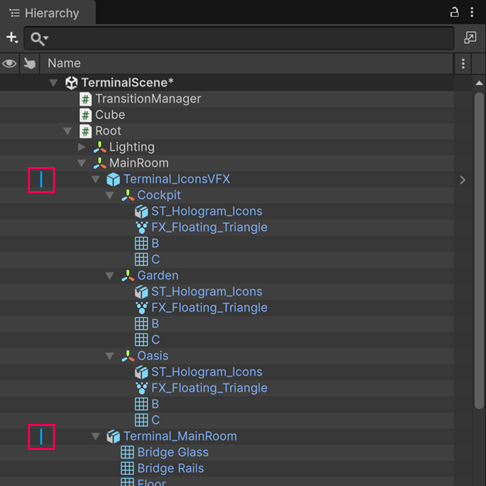Click transform axes icon beside Lighting
486x486 pixels.
100,147
